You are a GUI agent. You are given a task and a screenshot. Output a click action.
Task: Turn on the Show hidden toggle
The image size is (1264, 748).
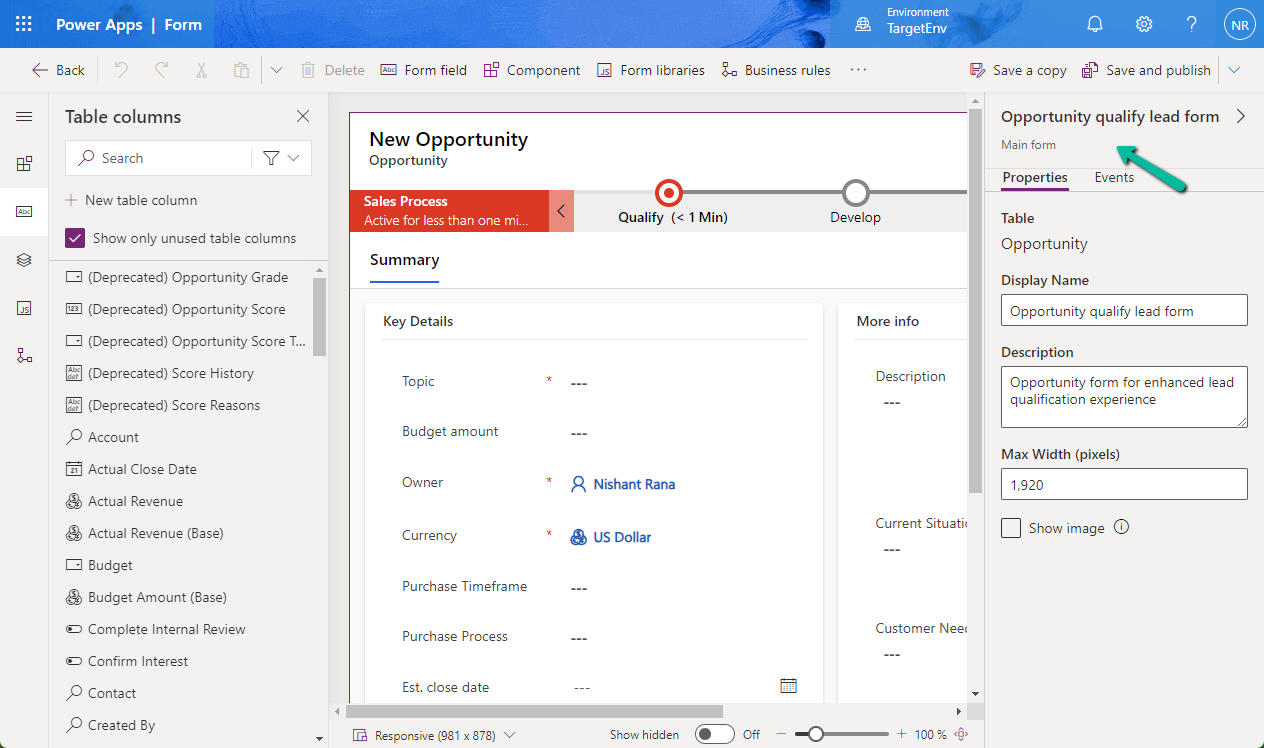715,733
